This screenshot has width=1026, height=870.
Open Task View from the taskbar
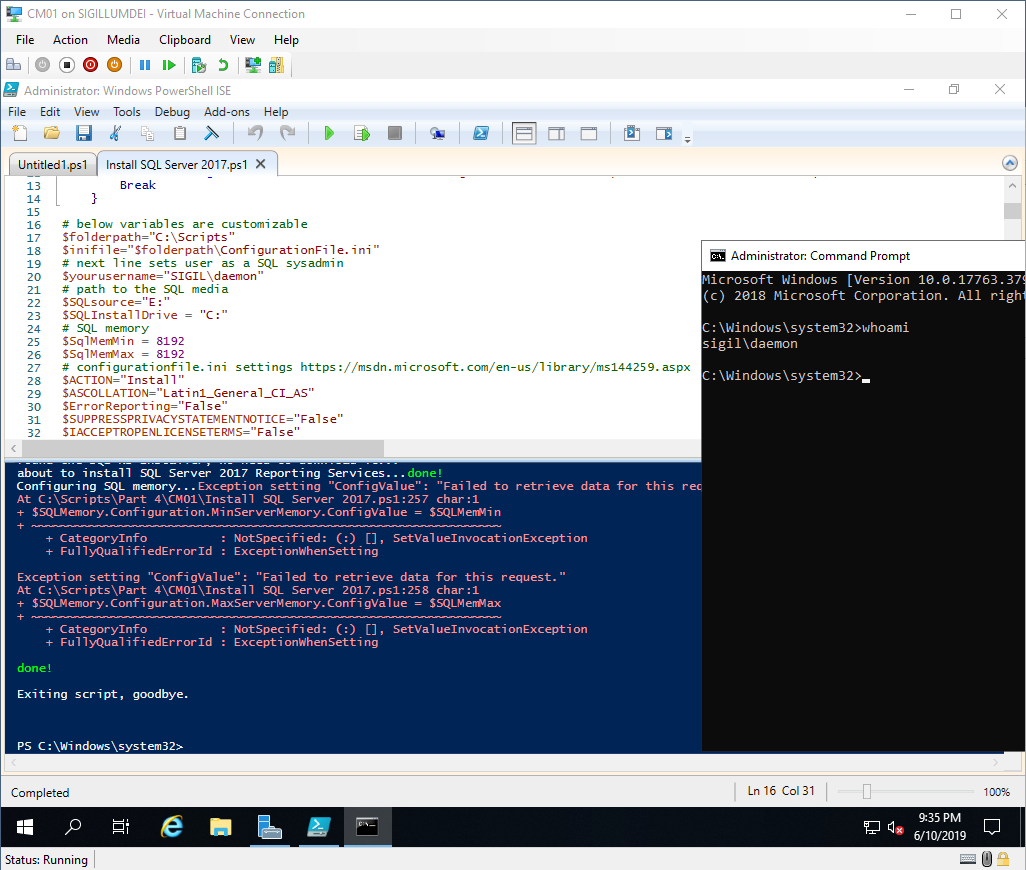click(x=120, y=827)
